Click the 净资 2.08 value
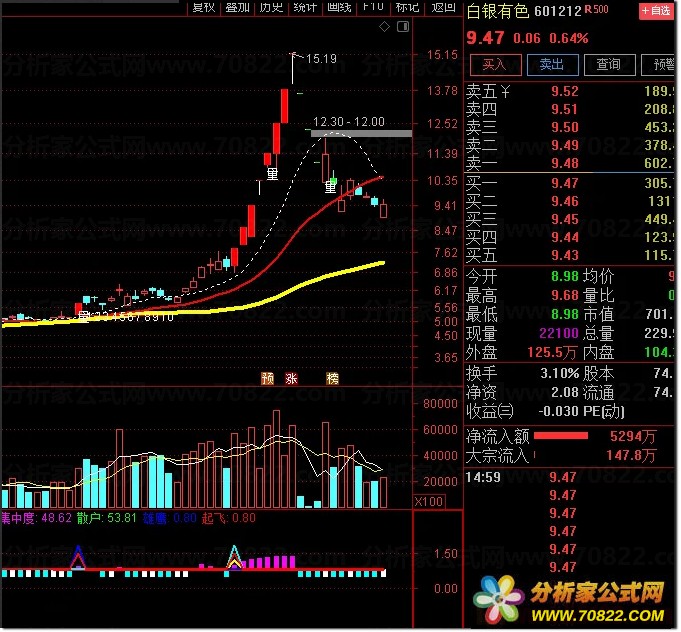Viewport: 681px width, 632px height. (x=565, y=393)
